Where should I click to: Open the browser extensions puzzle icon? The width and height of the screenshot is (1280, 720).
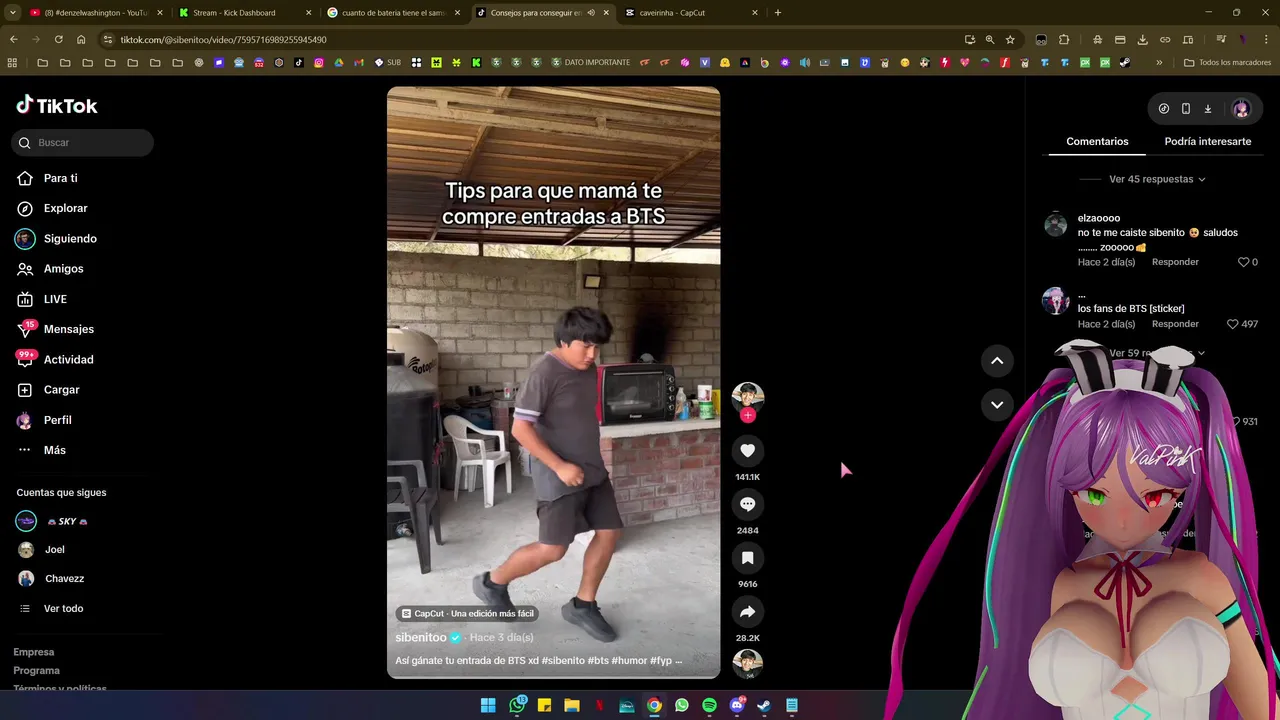pyautogui.click(x=1063, y=39)
